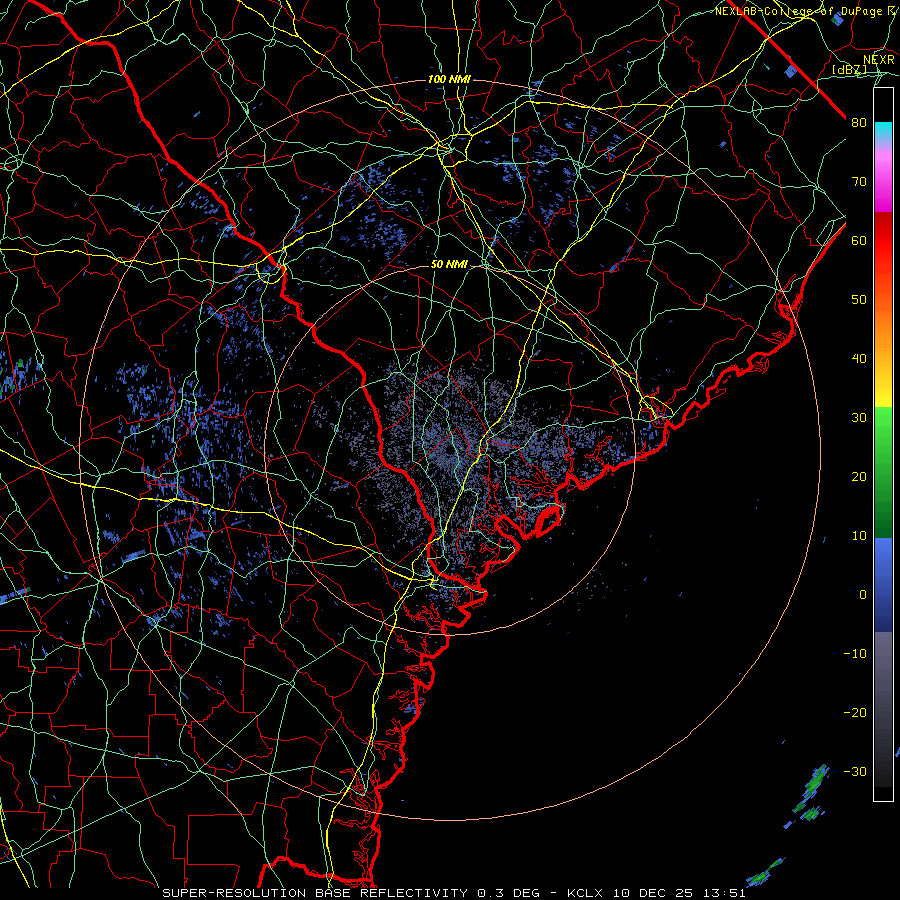Click the 50 value on the dBZ scale
The width and height of the screenshot is (900, 900).
pyautogui.click(x=859, y=300)
